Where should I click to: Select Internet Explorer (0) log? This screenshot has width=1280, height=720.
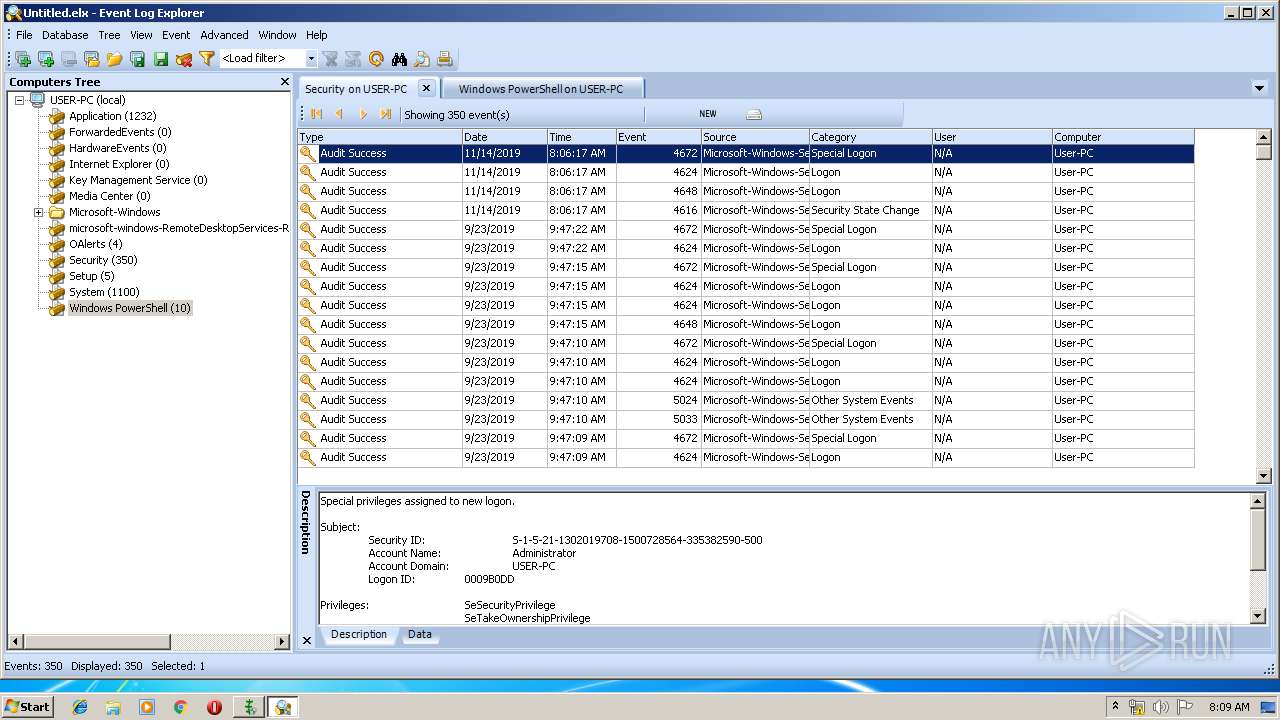[119, 164]
